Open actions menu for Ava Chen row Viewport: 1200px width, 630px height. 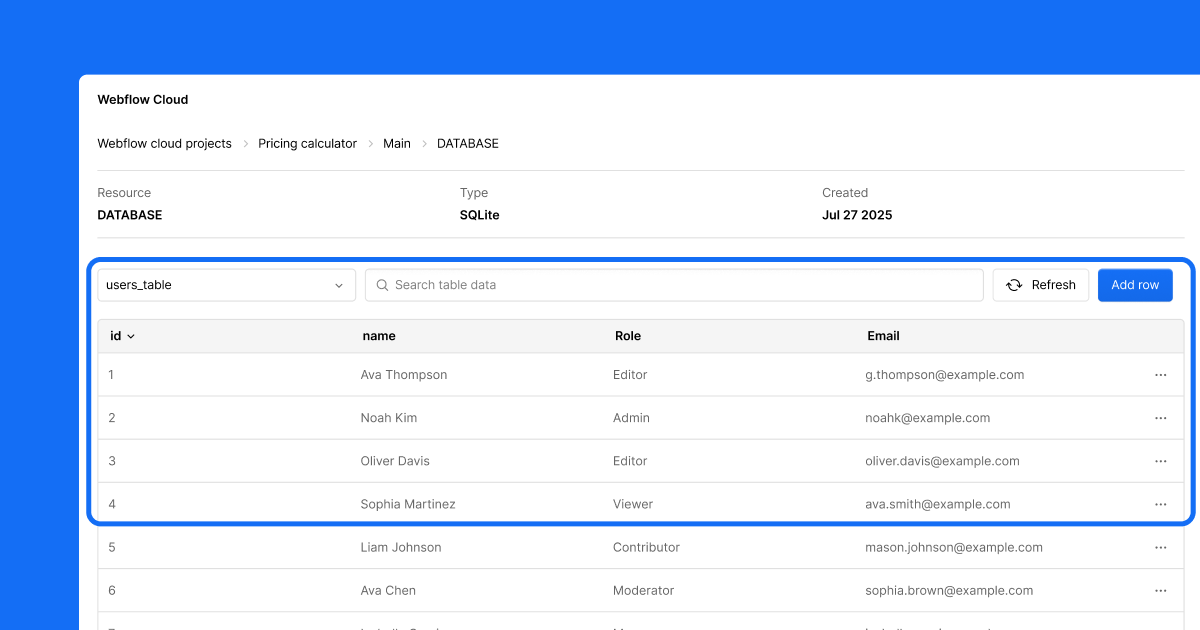click(1160, 590)
